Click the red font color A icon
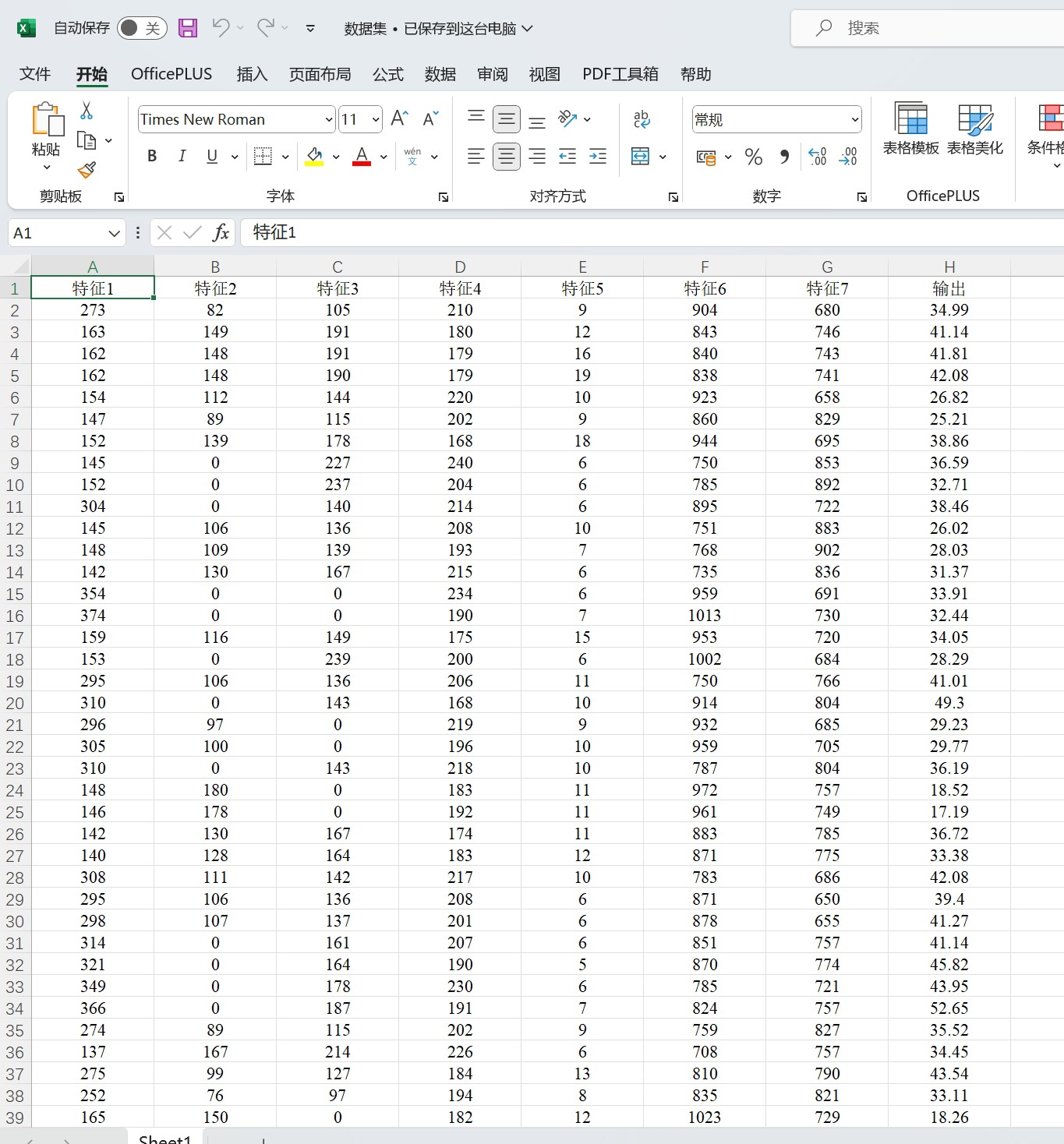This screenshot has width=1064, height=1144. [362, 156]
